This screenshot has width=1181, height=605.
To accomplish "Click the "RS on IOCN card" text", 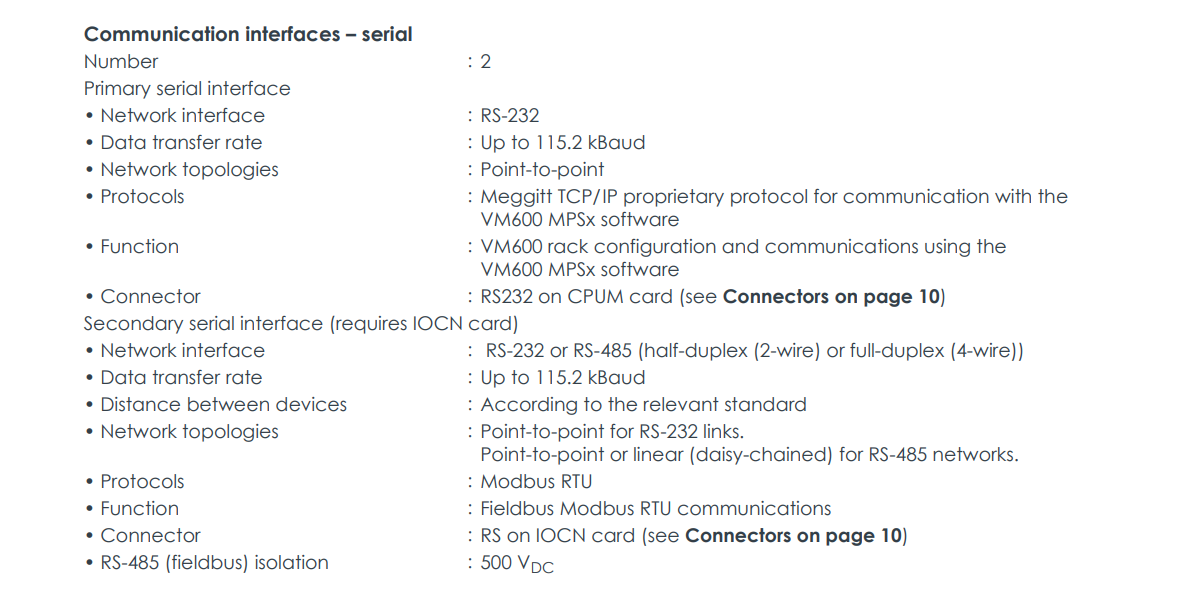I will [558, 536].
